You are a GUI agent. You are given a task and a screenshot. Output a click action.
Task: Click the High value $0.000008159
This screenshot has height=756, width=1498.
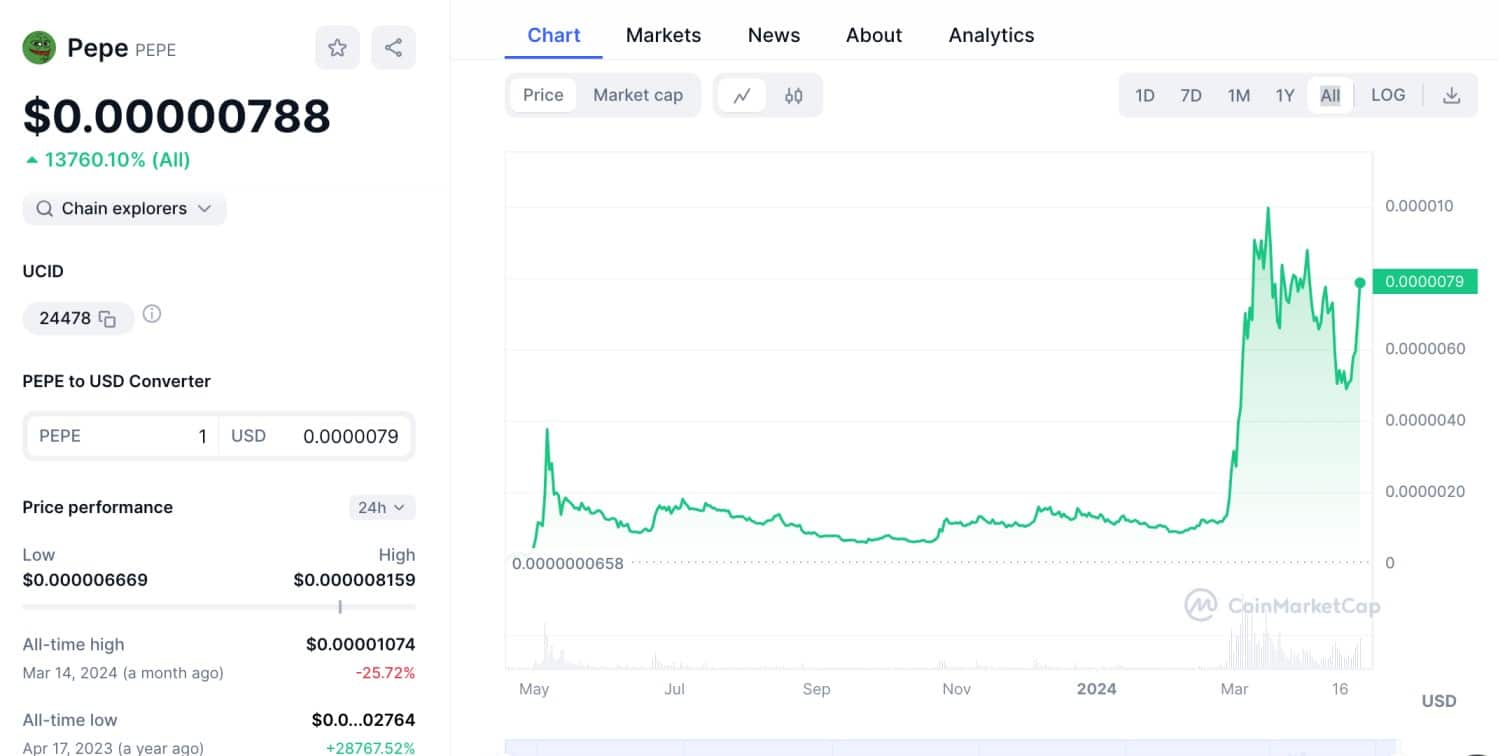(x=354, y=580)
